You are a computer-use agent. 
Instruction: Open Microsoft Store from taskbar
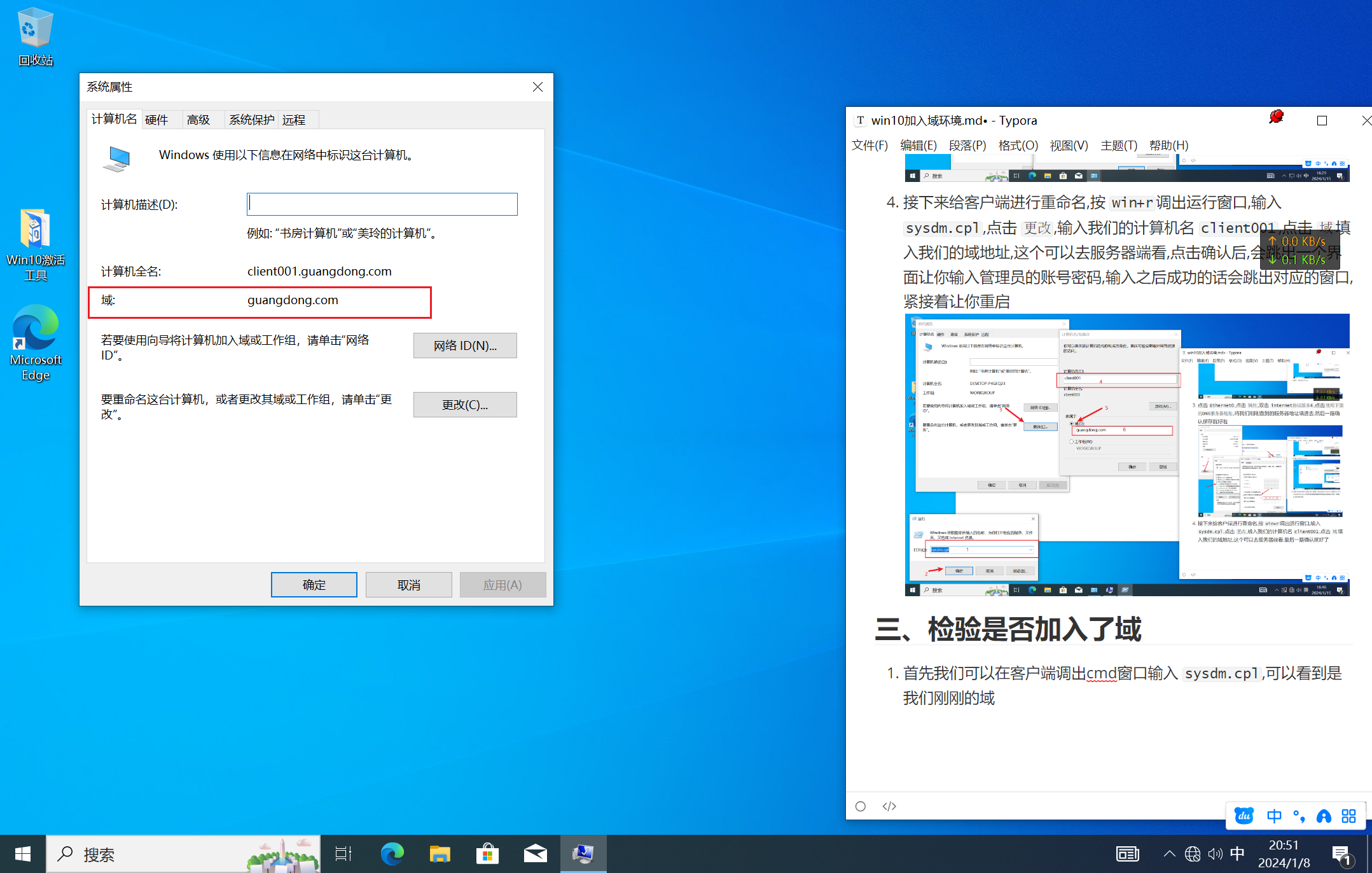click(x=487, y=854)
